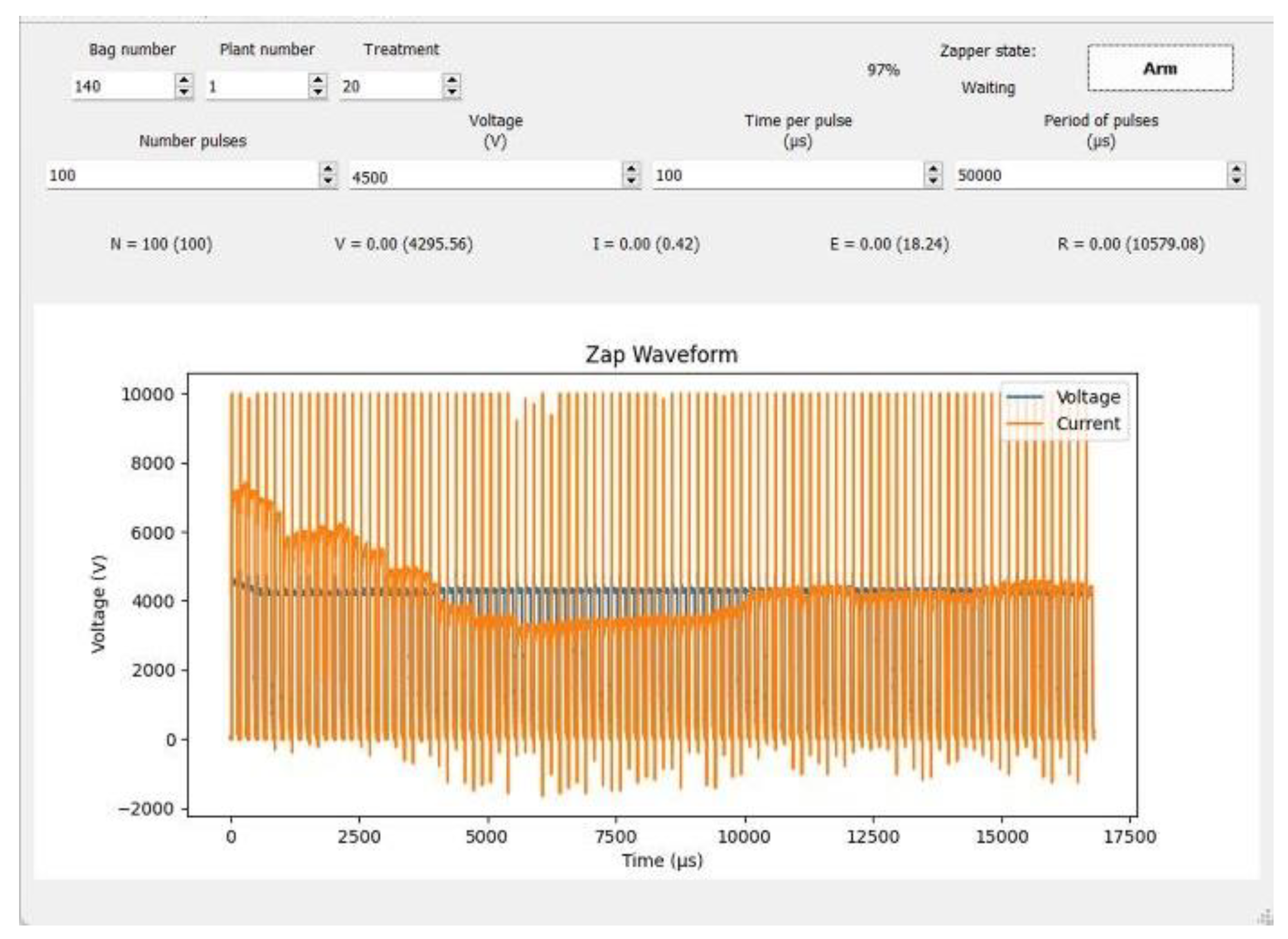This screenshot has width=1288, height=939.
Task: Increment the Plant number spinner
Action: [318, 81]
